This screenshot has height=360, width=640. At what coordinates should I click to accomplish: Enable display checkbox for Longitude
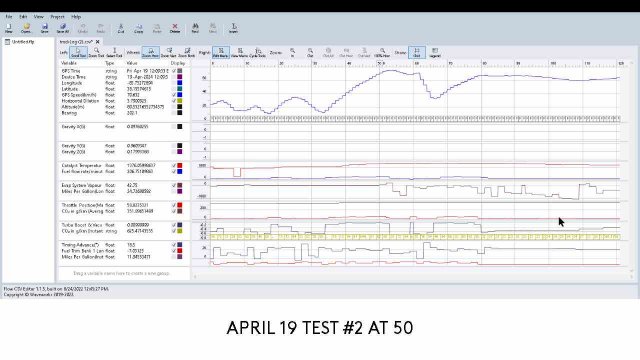point(174,83)
